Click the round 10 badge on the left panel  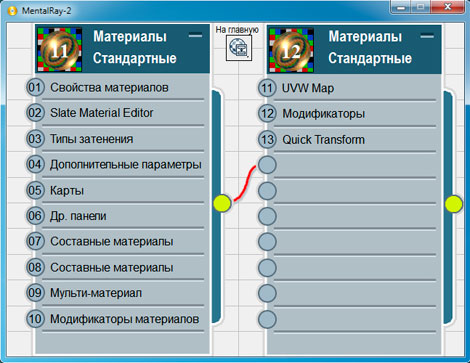[35, 319]
